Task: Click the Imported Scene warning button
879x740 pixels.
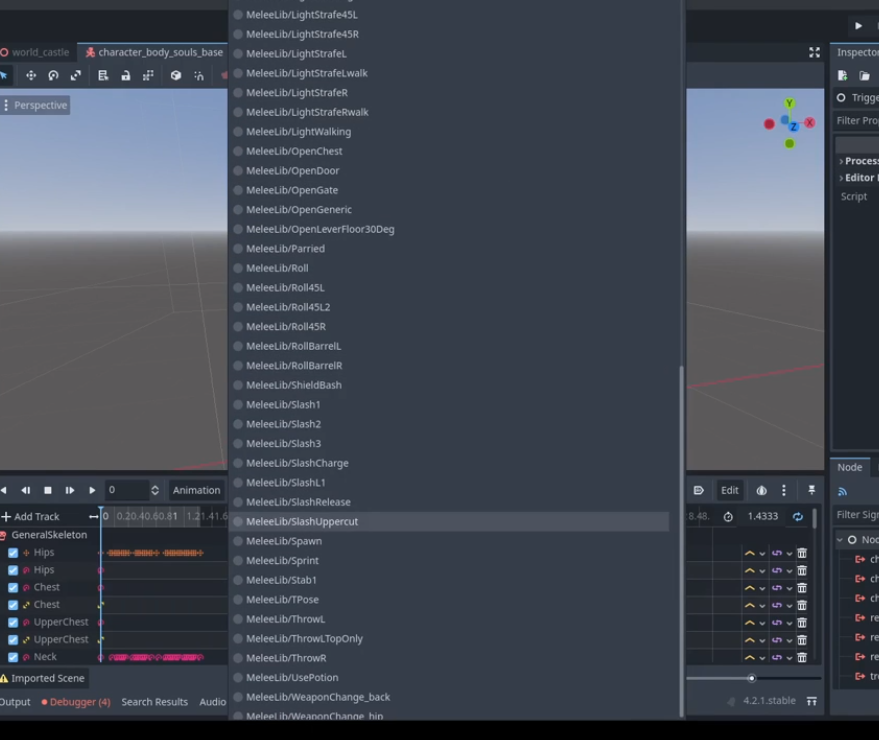Action: 44,679
